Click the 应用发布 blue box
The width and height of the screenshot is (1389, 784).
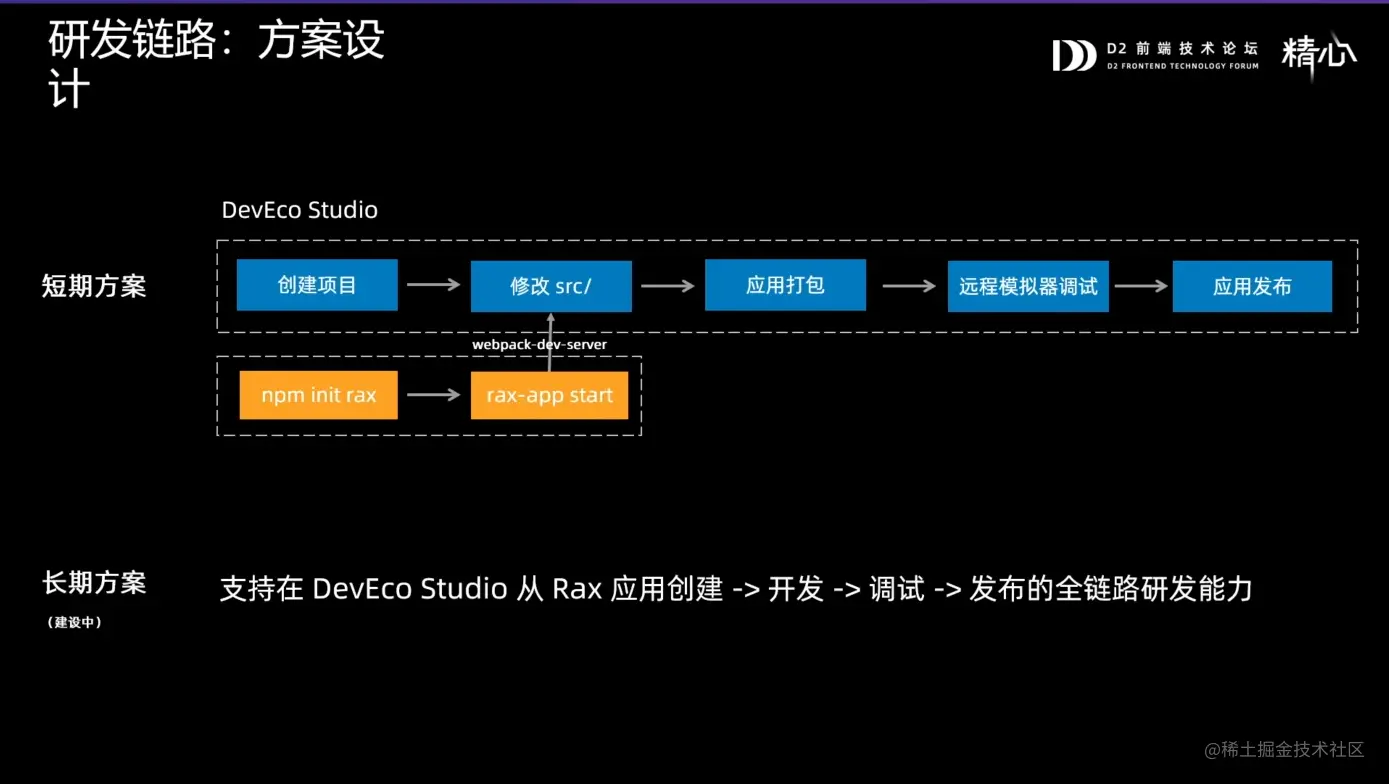click(1252, 286)
